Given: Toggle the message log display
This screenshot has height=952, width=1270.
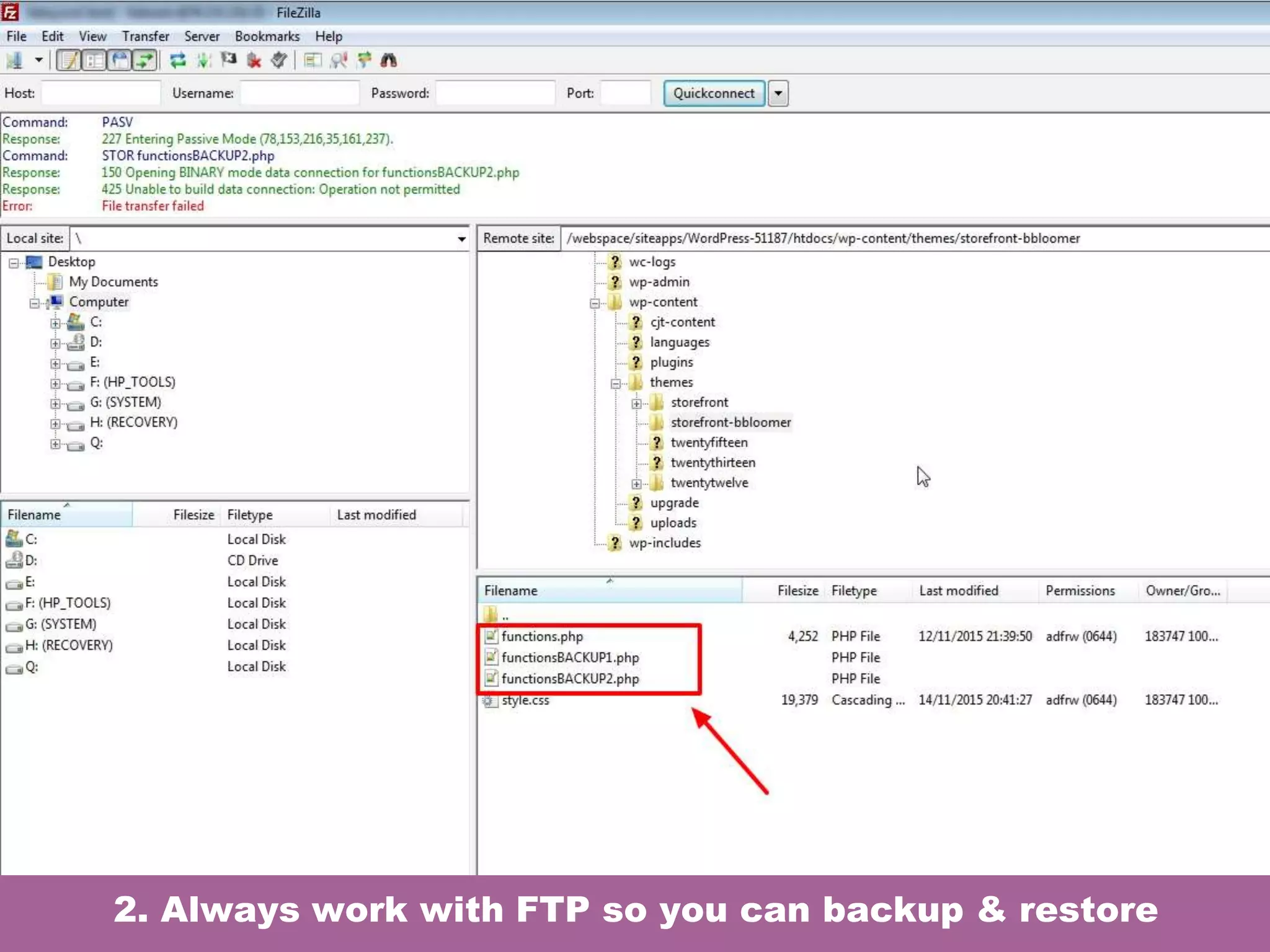Looking at the screenshot, I should coord(68,60).
